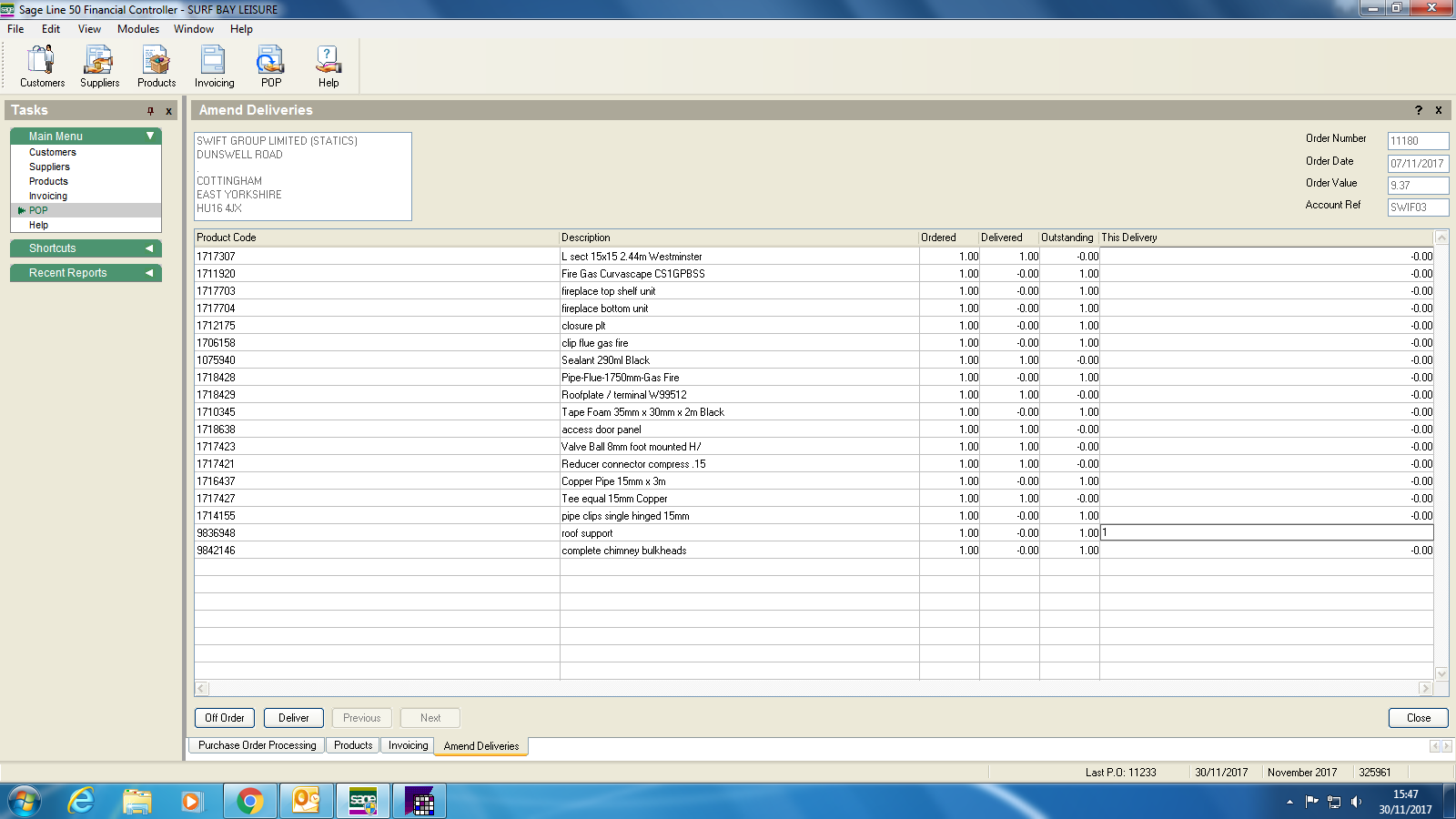The width and height of the screenshot is (1456, 819).
Task: Select product code 1717307 row
Action: tap(814, 257)
